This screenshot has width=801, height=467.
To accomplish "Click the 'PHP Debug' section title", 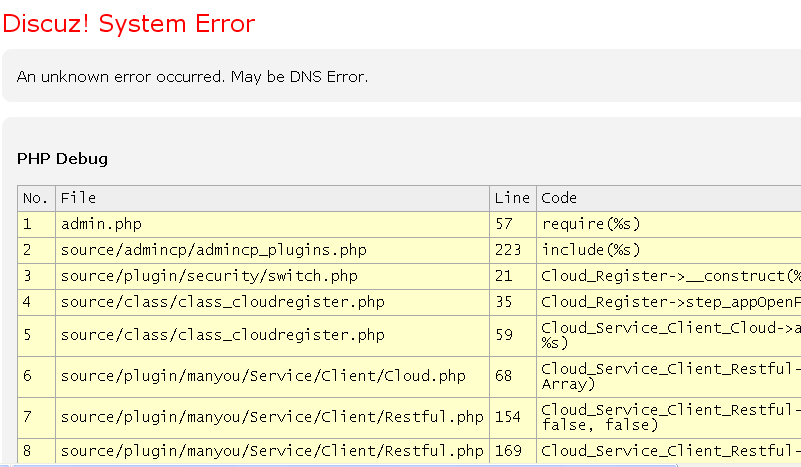I will [x=62, y=159].
